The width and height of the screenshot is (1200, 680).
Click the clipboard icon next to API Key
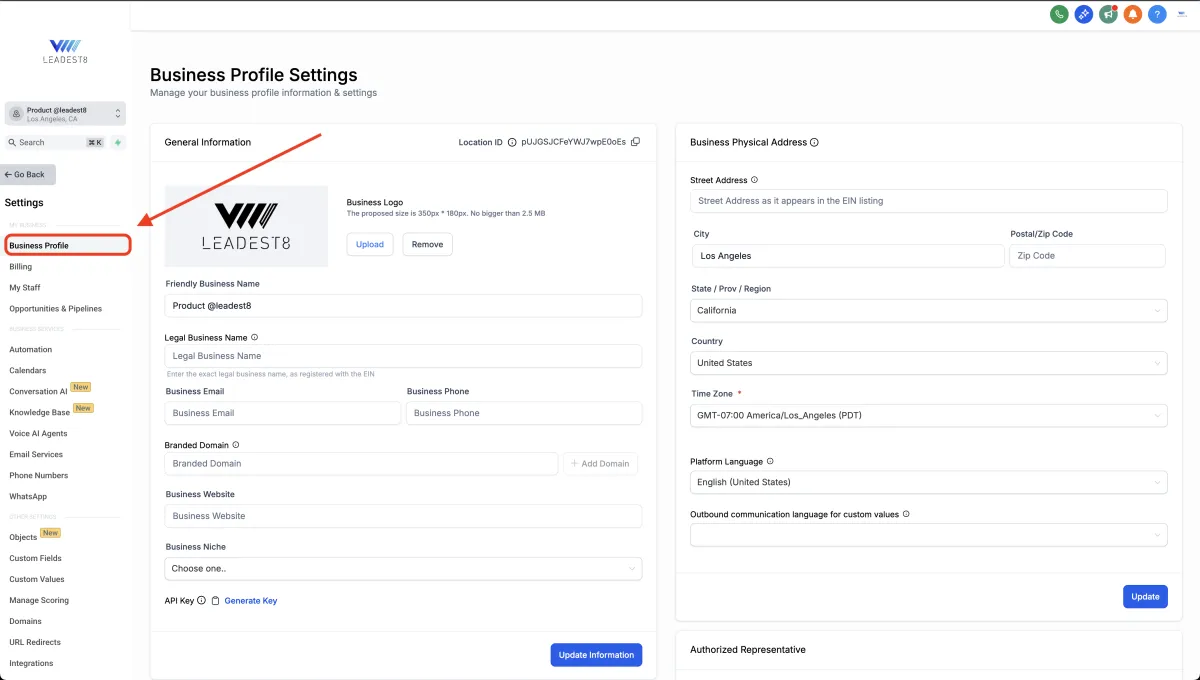215,601
